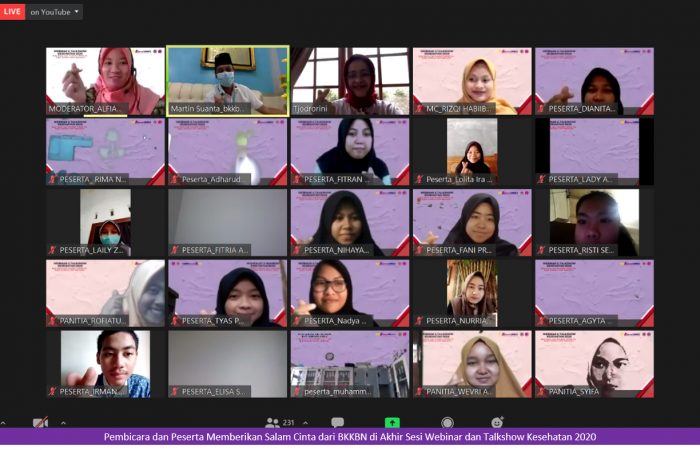This screenshot has height=450, width=700.
Task: Select the MODERATOR_ALFIA video tile
Action: pos(105,80)
